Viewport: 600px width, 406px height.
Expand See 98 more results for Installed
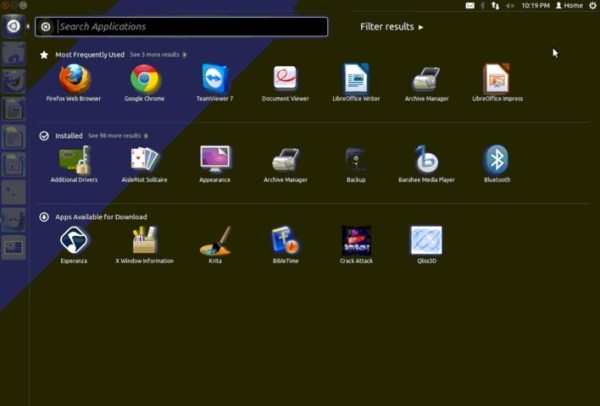coord(117,135)
